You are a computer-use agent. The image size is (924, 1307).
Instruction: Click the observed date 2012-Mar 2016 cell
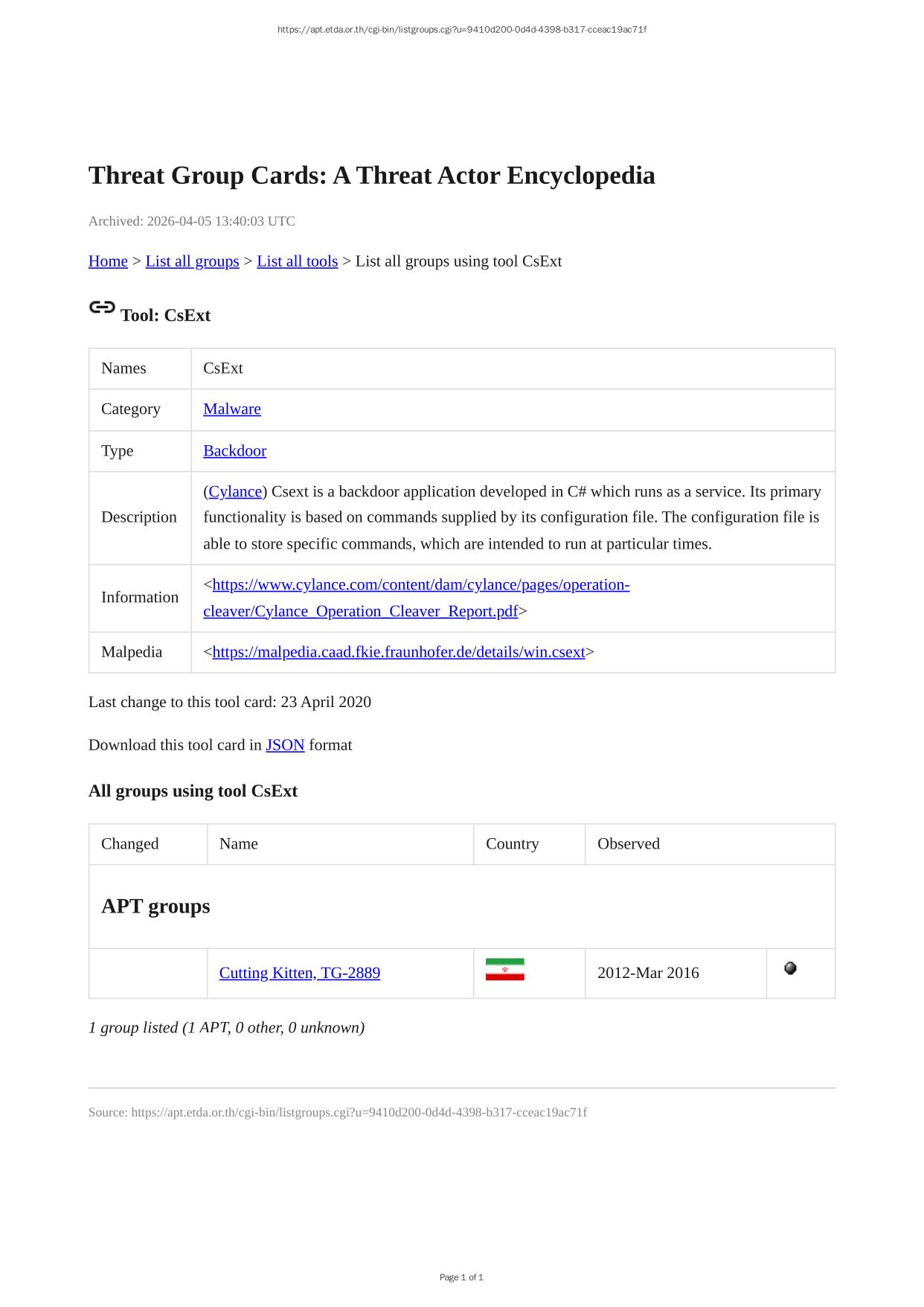pyautogui.click(x=648, y=973)
